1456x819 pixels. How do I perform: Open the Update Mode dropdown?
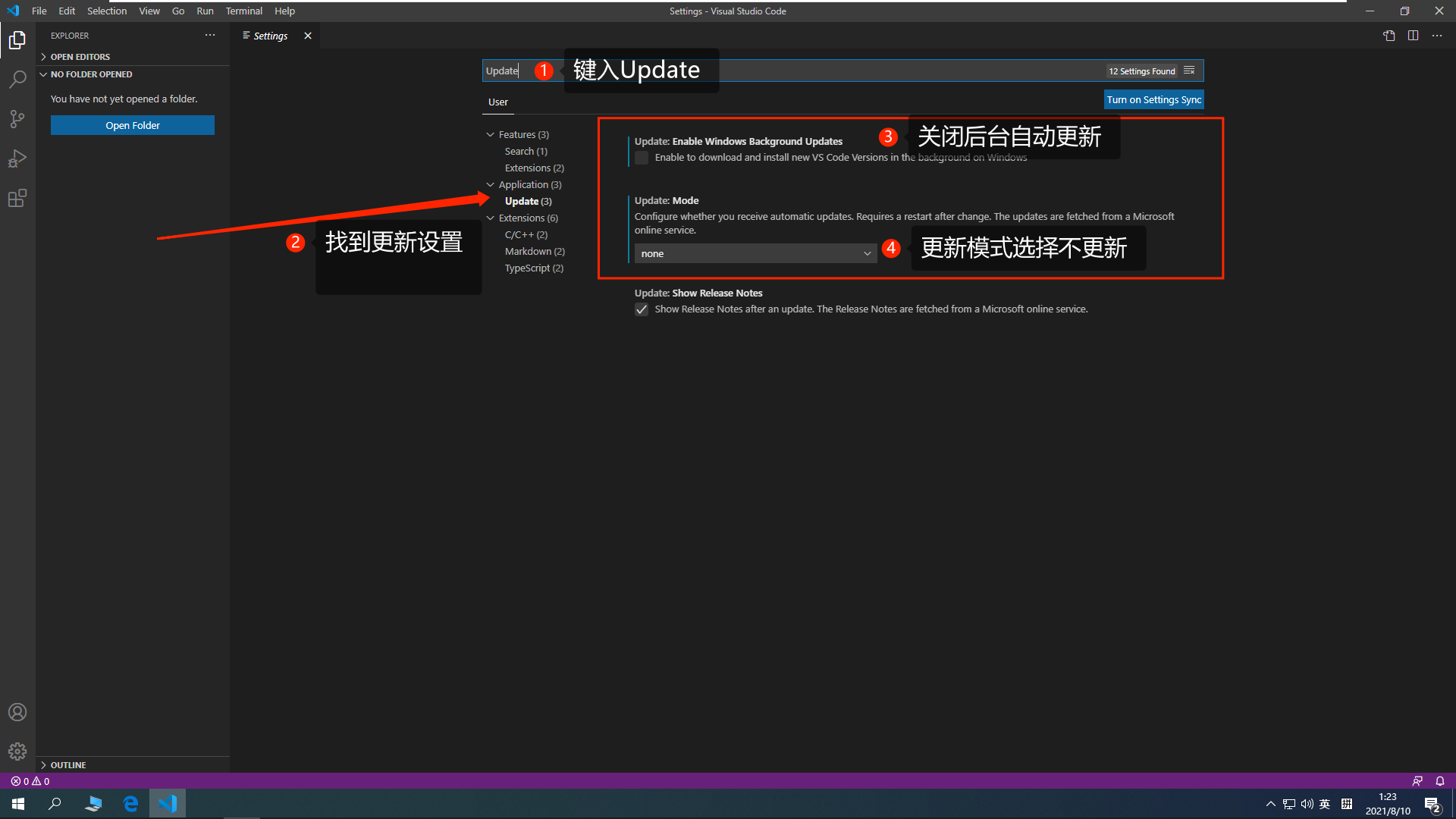click(755, 253)
